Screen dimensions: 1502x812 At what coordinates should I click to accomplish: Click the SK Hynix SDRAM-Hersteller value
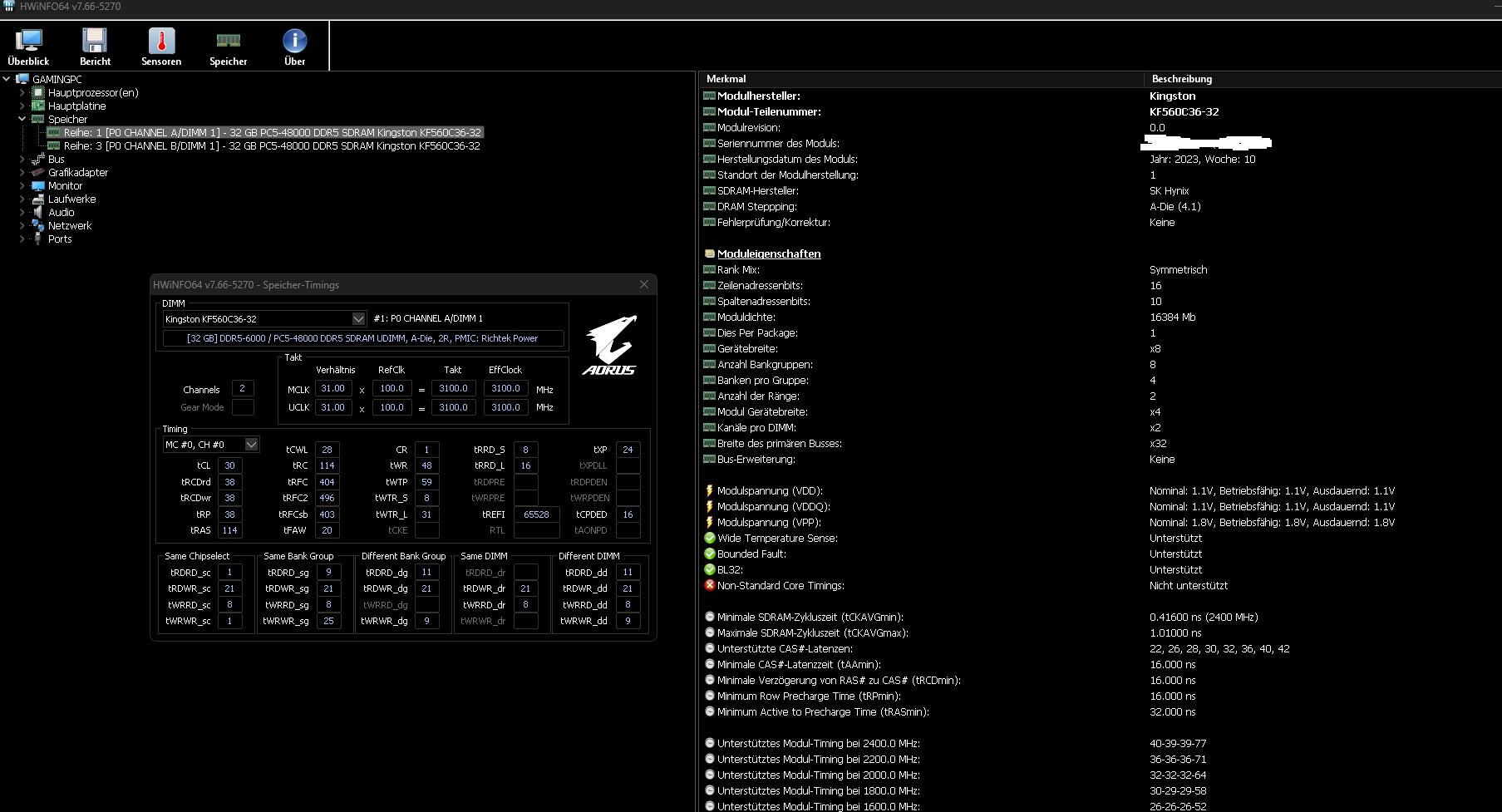[1170, 190]
